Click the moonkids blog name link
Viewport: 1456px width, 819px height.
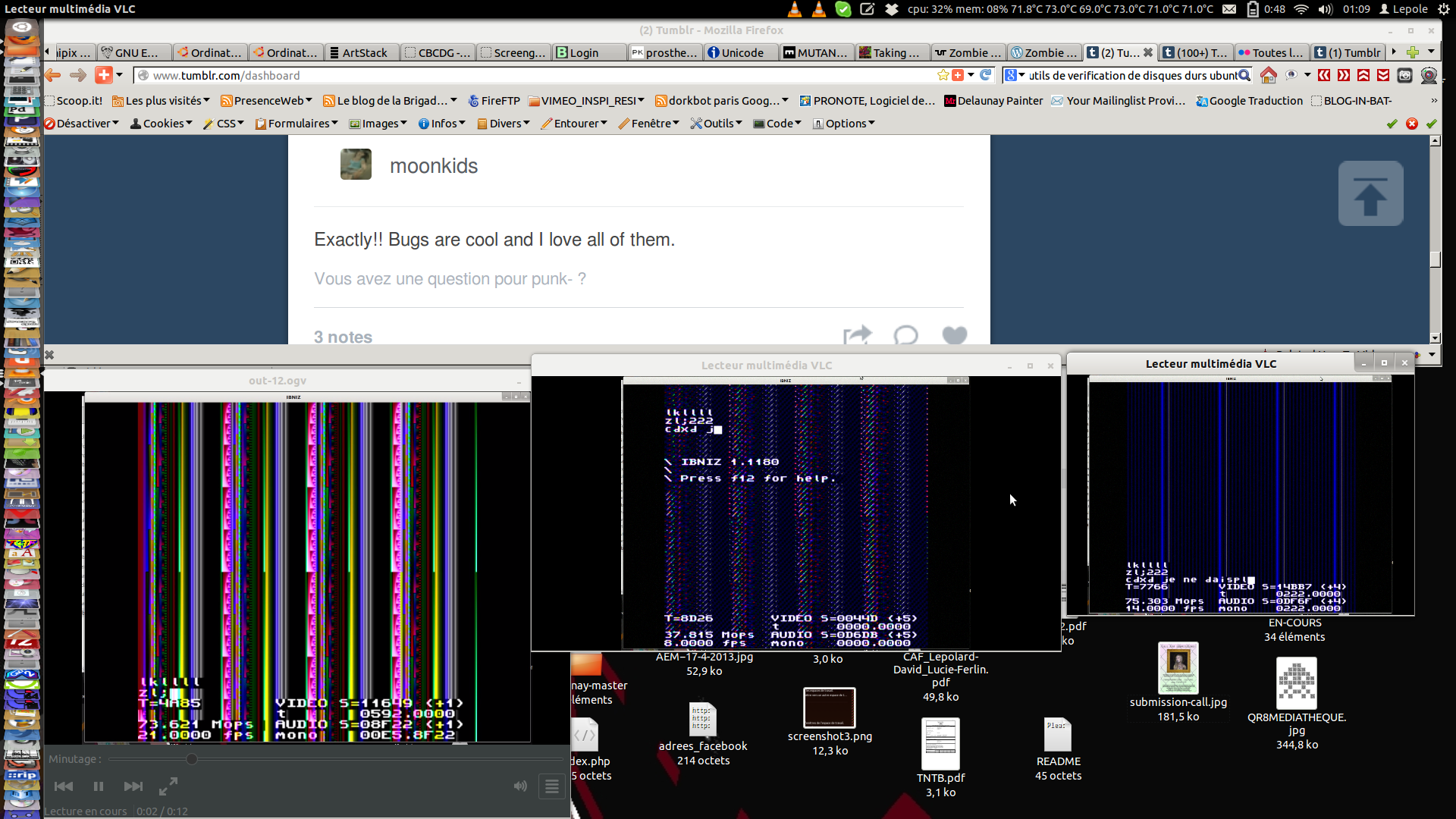point(434,166)
